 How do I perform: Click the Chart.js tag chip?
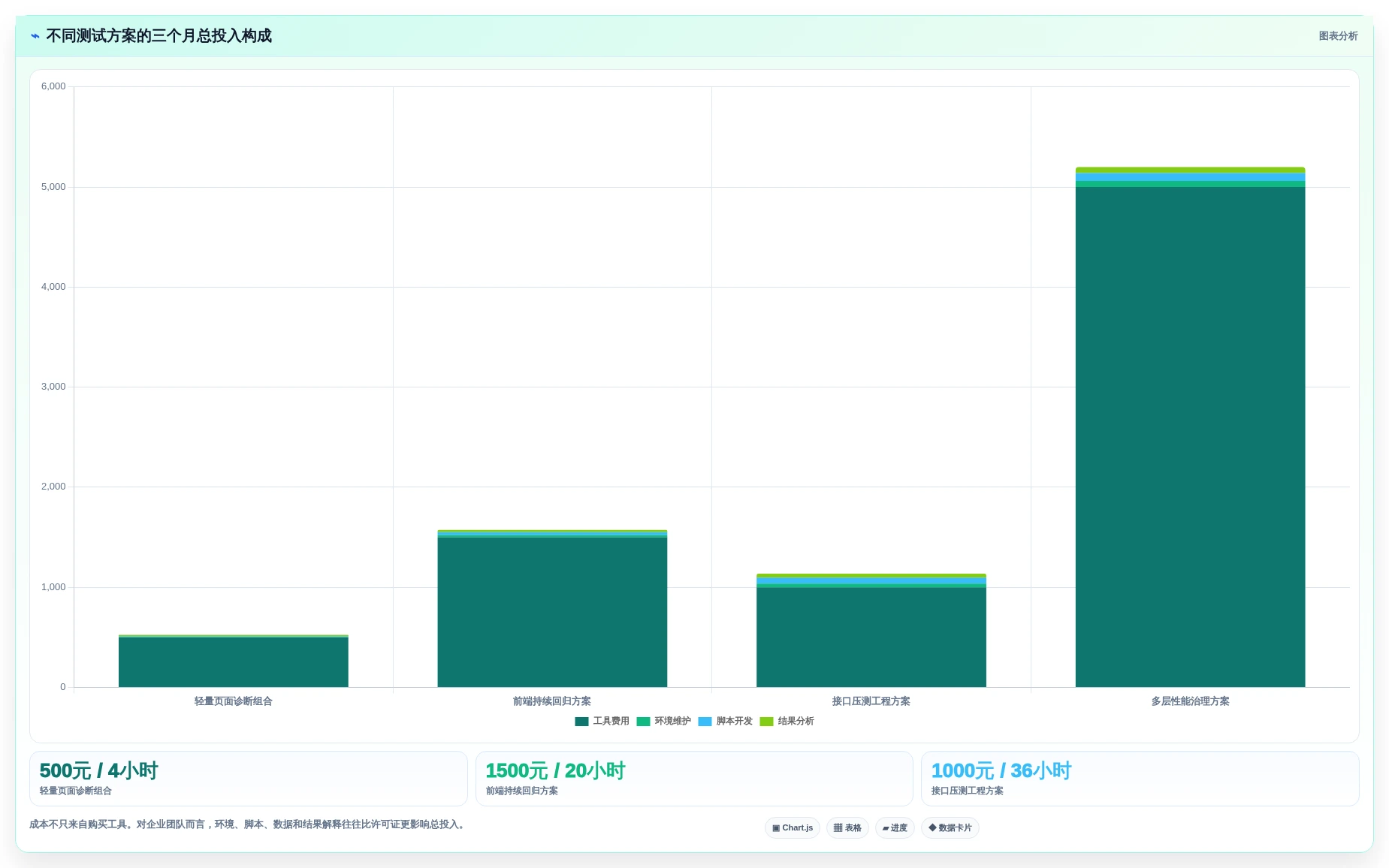click(x=793, y=827)
